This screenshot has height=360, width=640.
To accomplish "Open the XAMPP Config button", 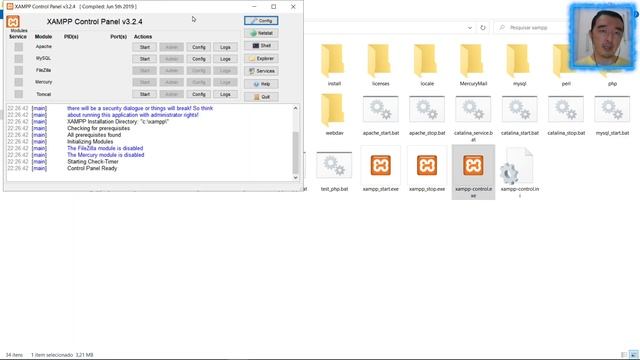I will 261,20.
